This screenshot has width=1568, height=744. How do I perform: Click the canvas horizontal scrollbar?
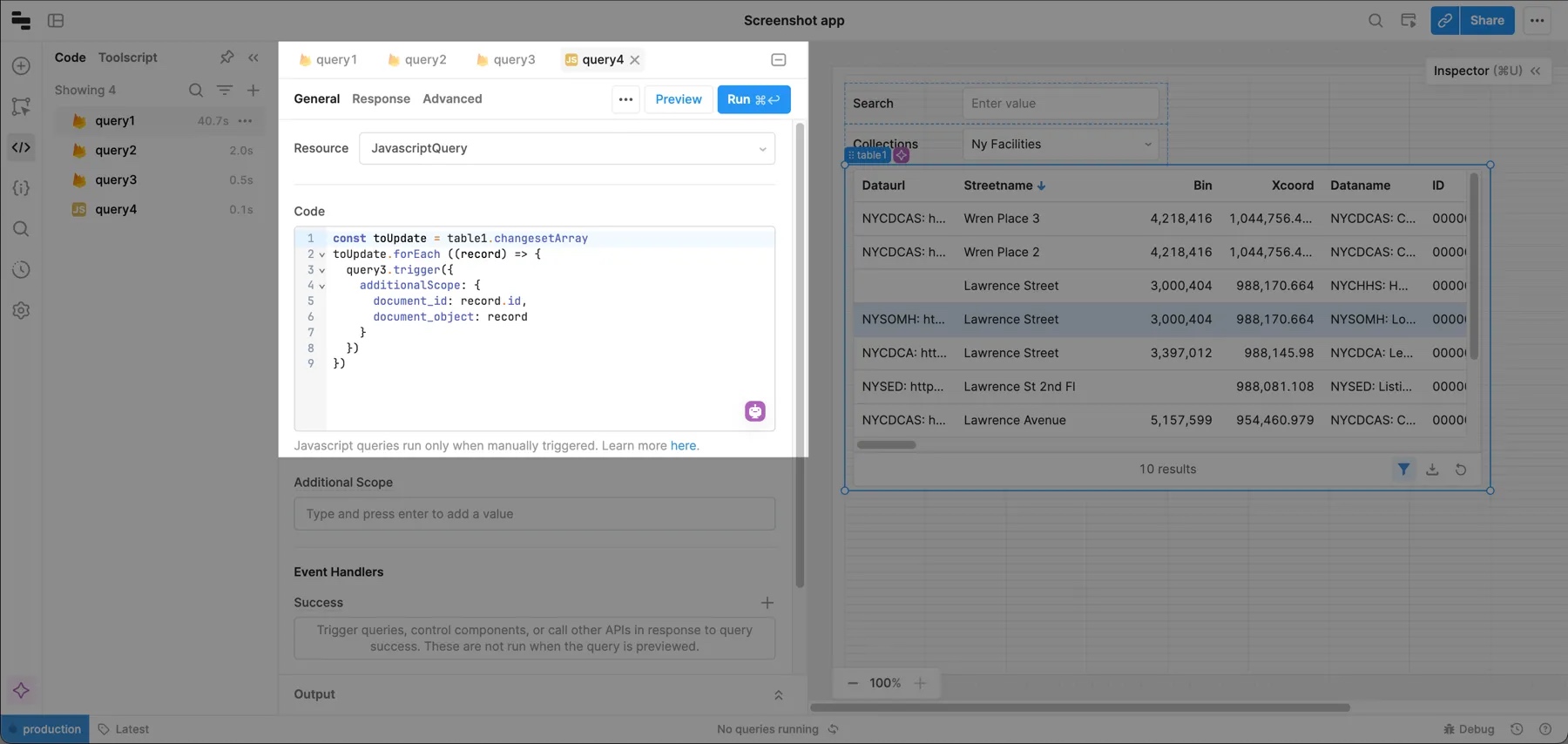coord(1080,708)
